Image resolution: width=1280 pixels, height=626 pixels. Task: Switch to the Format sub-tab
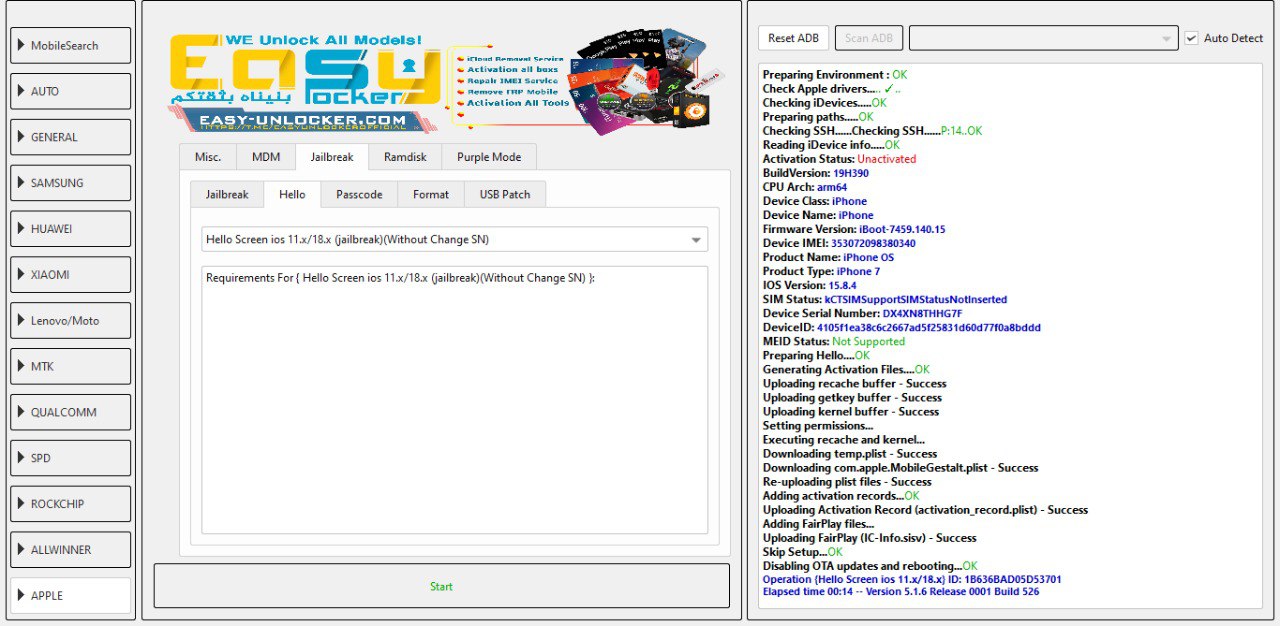[x=431, y=194]
